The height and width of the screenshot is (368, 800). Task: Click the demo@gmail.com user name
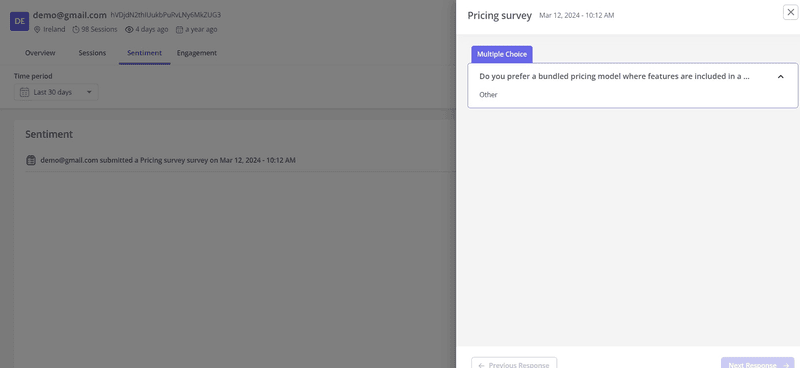pyautogui.click(x=70, y=15)
